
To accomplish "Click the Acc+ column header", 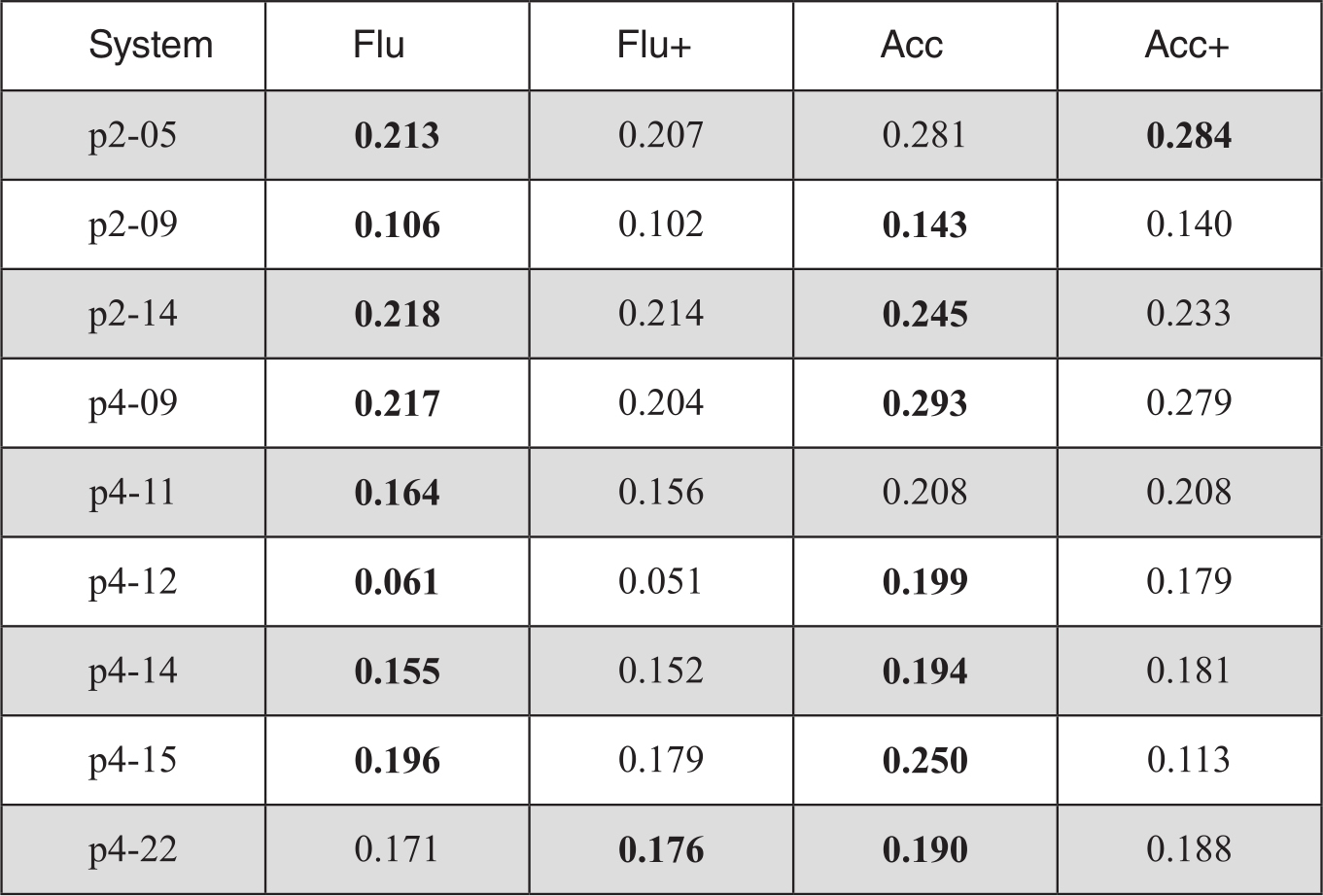I will click(1187, 46).
